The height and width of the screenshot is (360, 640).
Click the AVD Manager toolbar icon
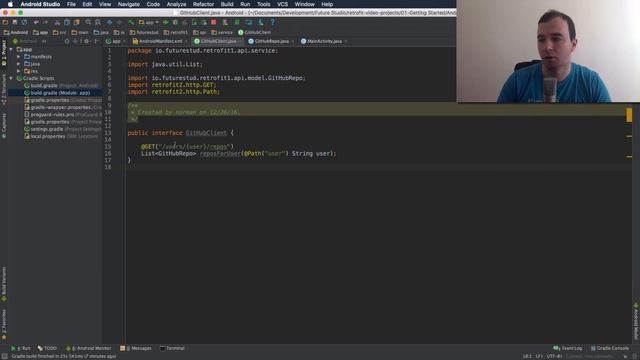(225, 22)
